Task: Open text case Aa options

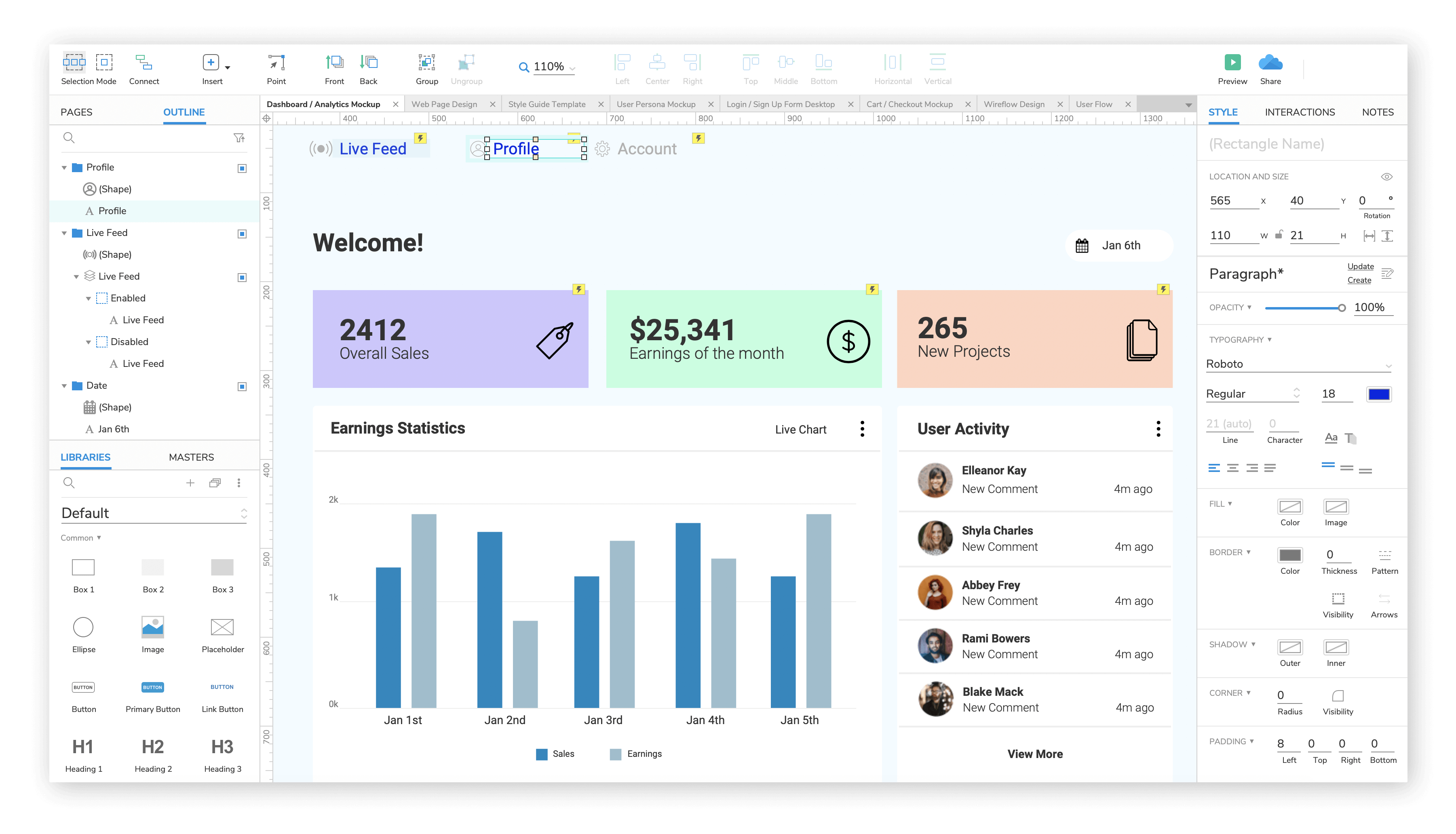Action: pyautogui.click(x=1331, y=438)
